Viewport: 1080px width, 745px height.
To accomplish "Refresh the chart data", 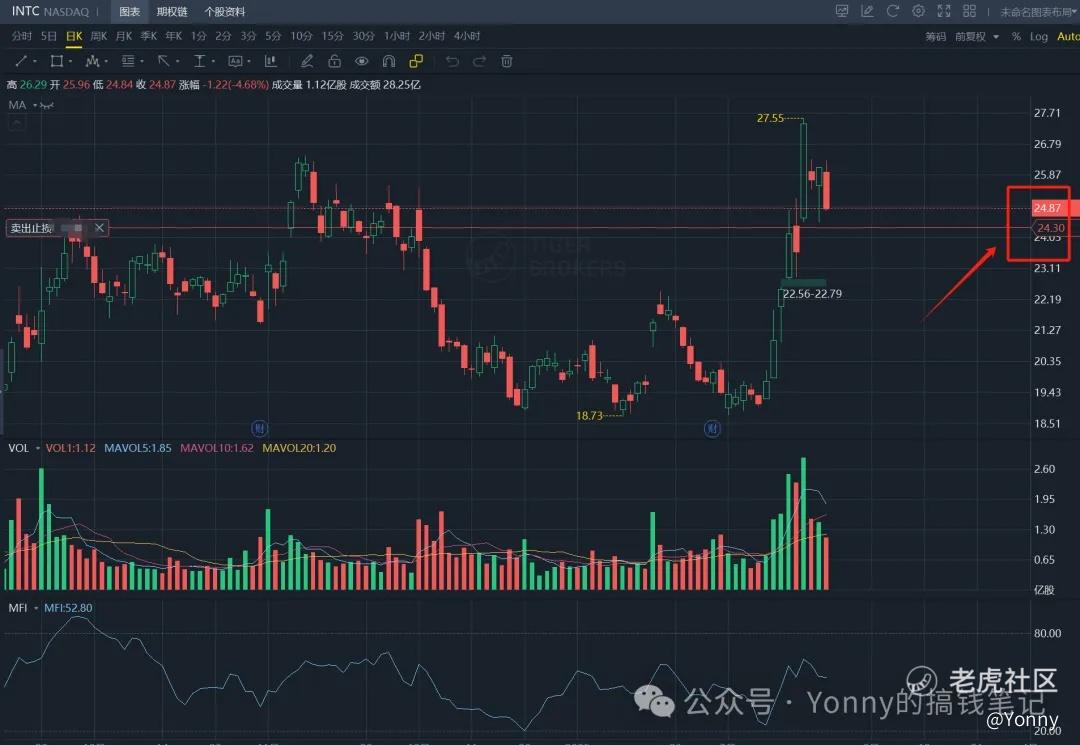I will 893,11.
